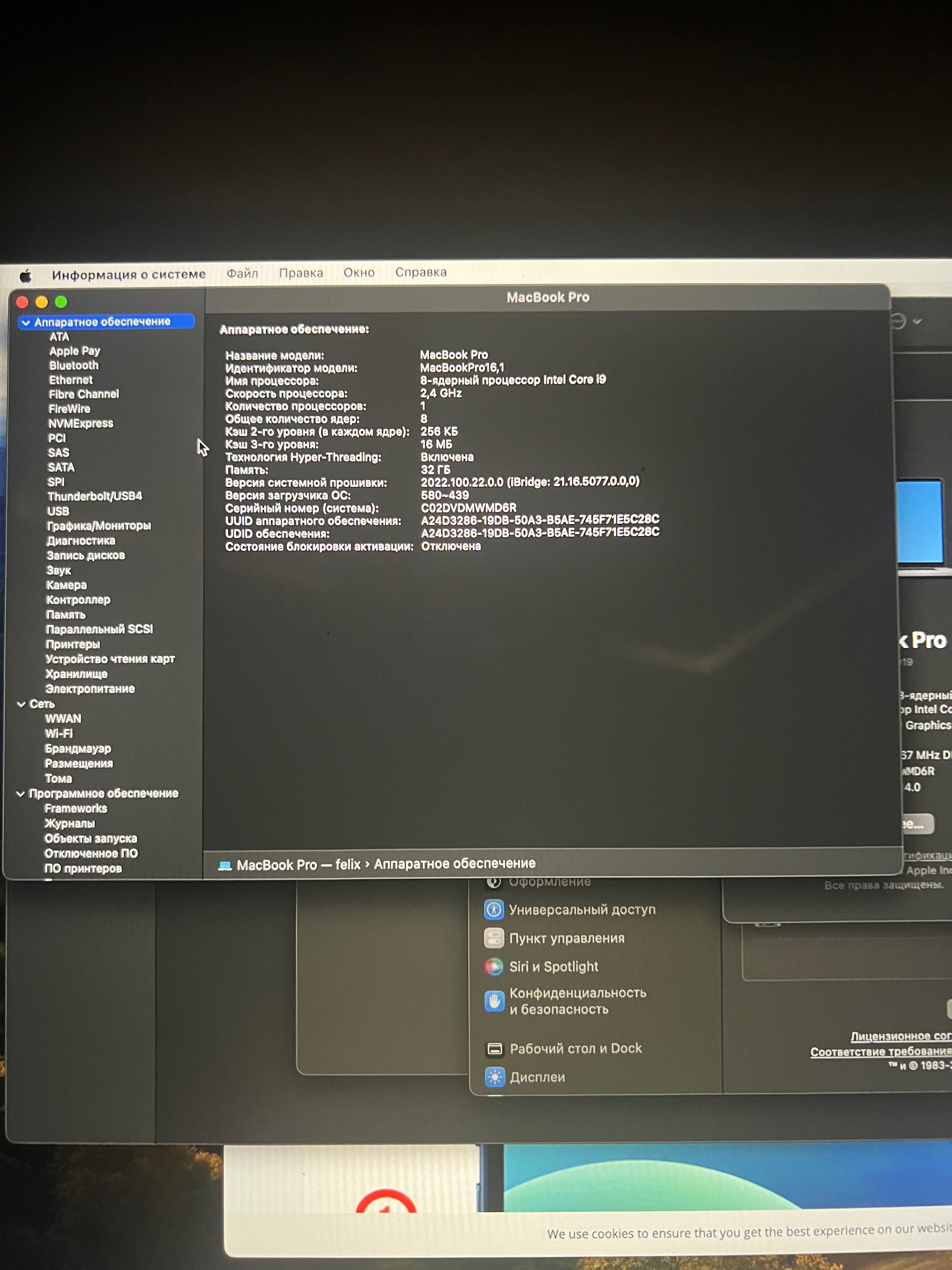
Task: Select Ethernet in the sidebar
Action: [71, 380]
